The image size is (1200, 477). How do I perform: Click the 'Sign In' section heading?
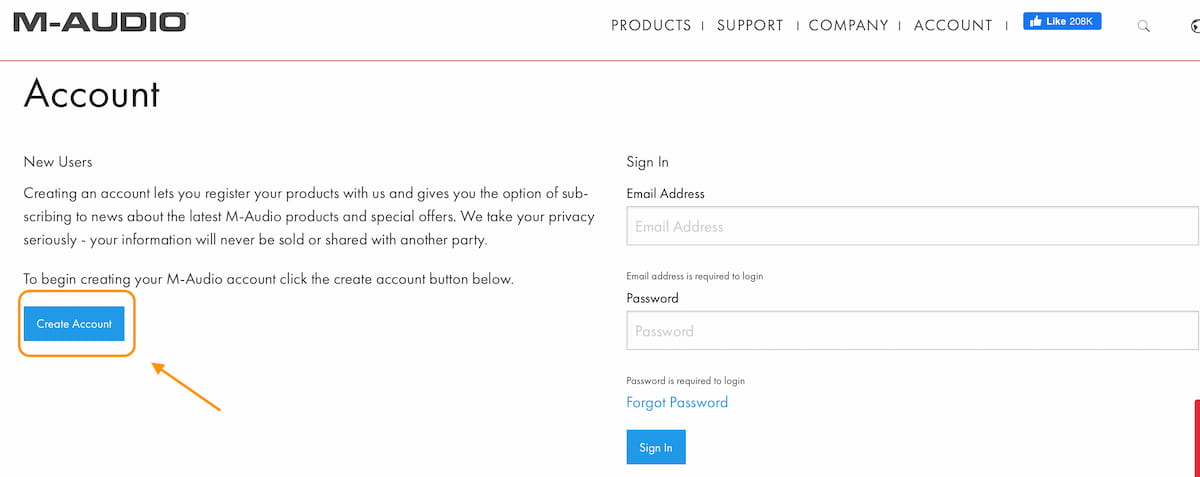648,162
